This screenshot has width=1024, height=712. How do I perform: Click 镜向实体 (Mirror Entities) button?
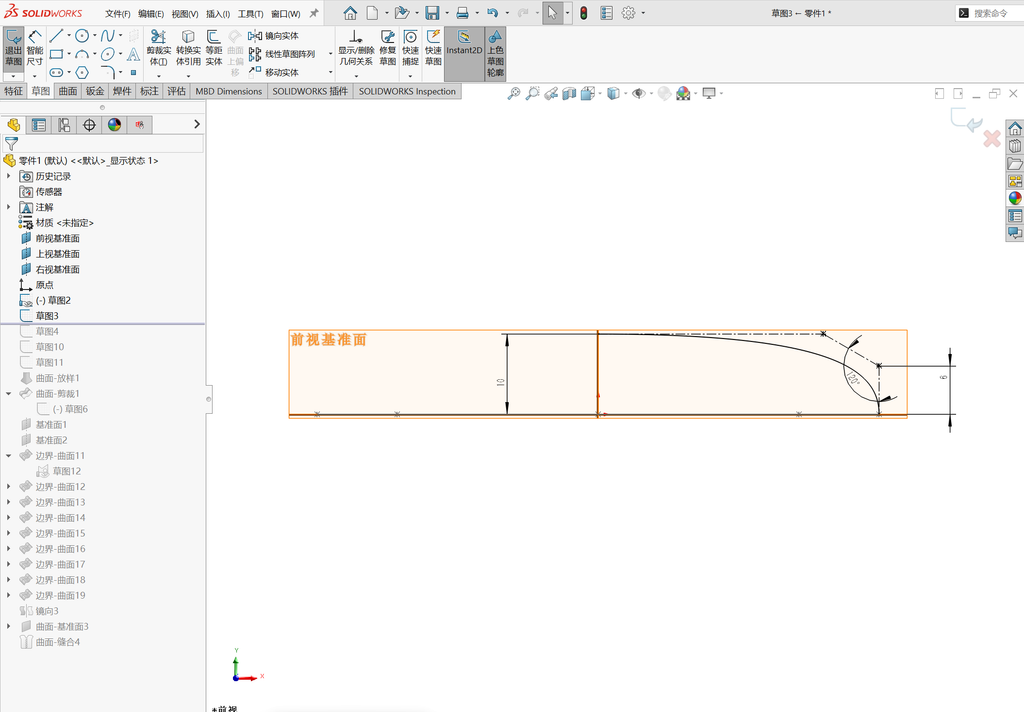(274, 36)
